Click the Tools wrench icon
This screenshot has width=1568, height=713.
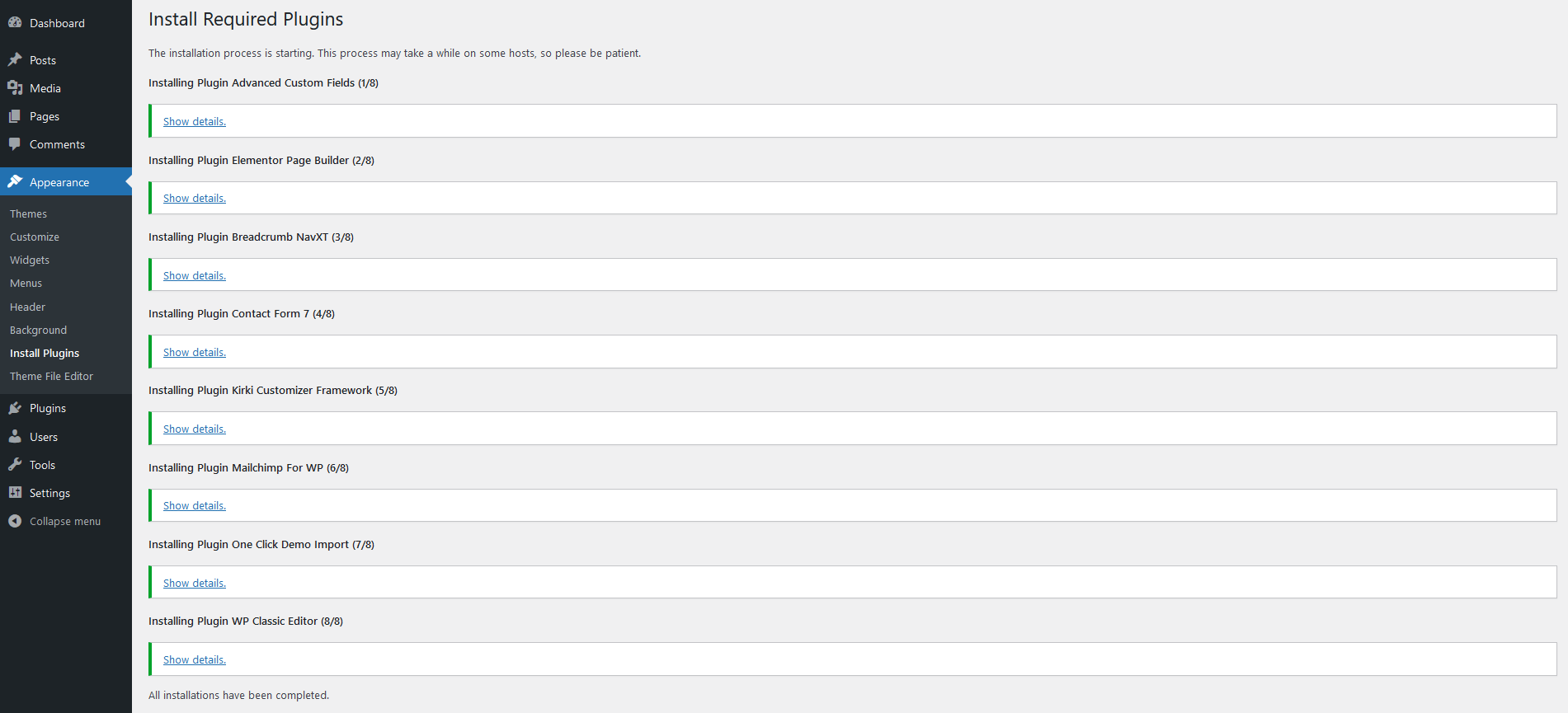click(15, 465)
